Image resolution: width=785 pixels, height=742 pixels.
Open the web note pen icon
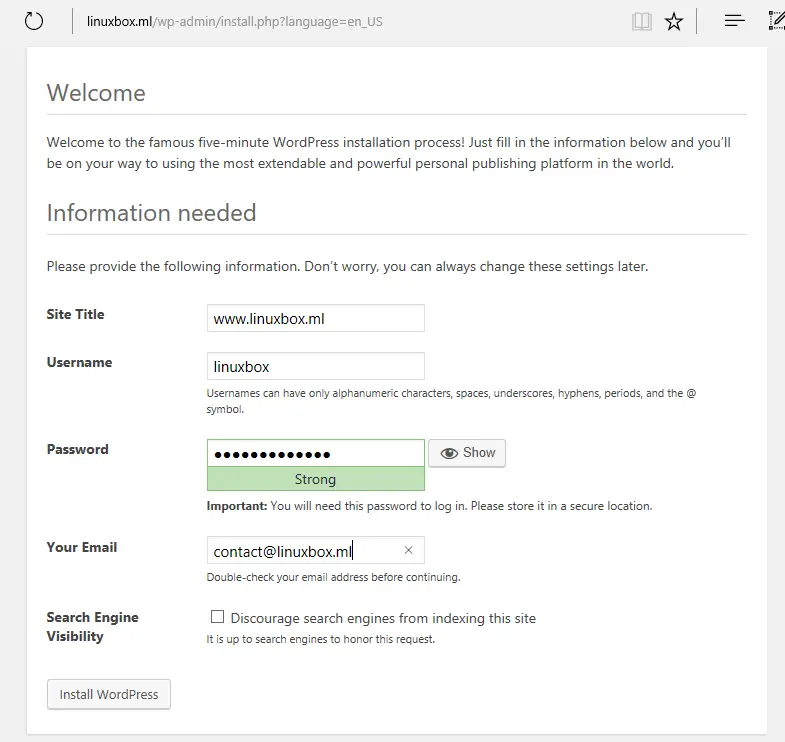(x=776, y=21)
